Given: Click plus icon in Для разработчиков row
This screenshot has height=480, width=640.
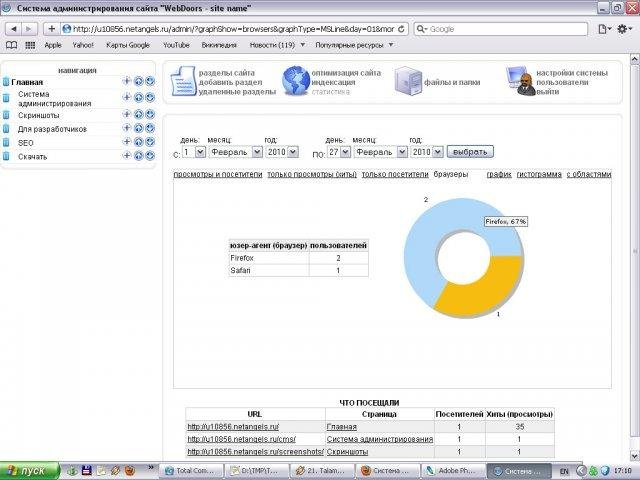Looking at the screenshot, I should coord(127,128).
